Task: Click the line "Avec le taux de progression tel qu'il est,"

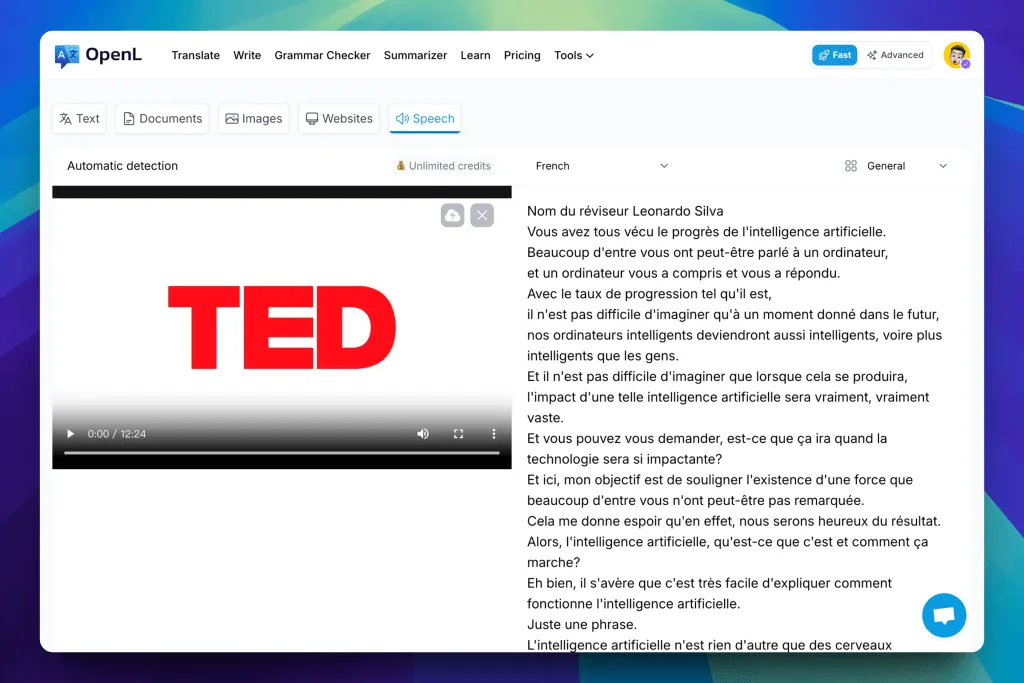Action: pos(649,294)
